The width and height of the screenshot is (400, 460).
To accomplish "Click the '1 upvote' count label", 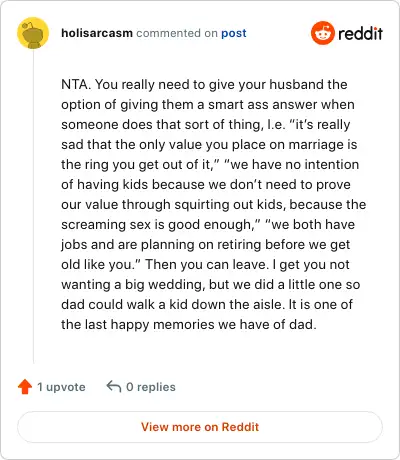I will [x=61, y=387].
